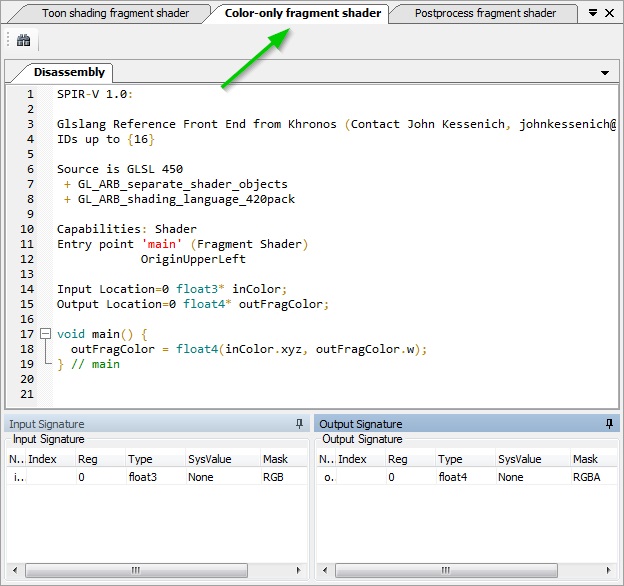
Task: Click the outFragColor assignment on line 18
Action: tap(249, 349)
